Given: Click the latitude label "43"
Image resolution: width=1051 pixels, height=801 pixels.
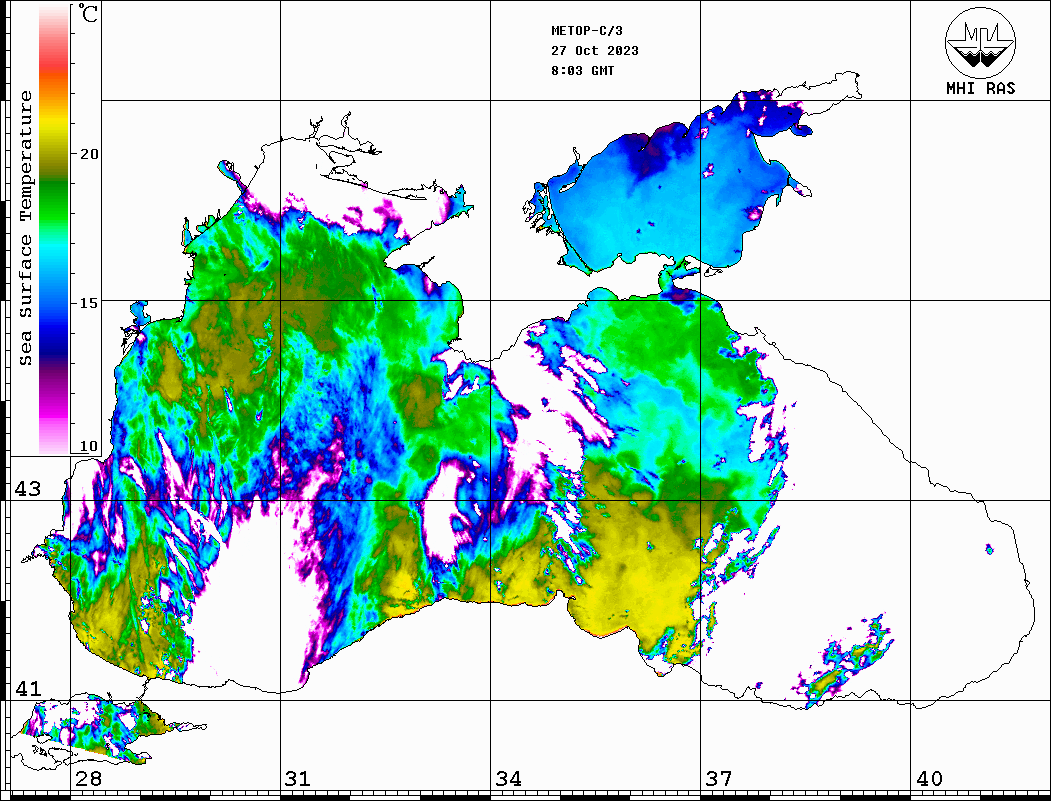Looking at the screenshot, I should click(x=27, y=489).
